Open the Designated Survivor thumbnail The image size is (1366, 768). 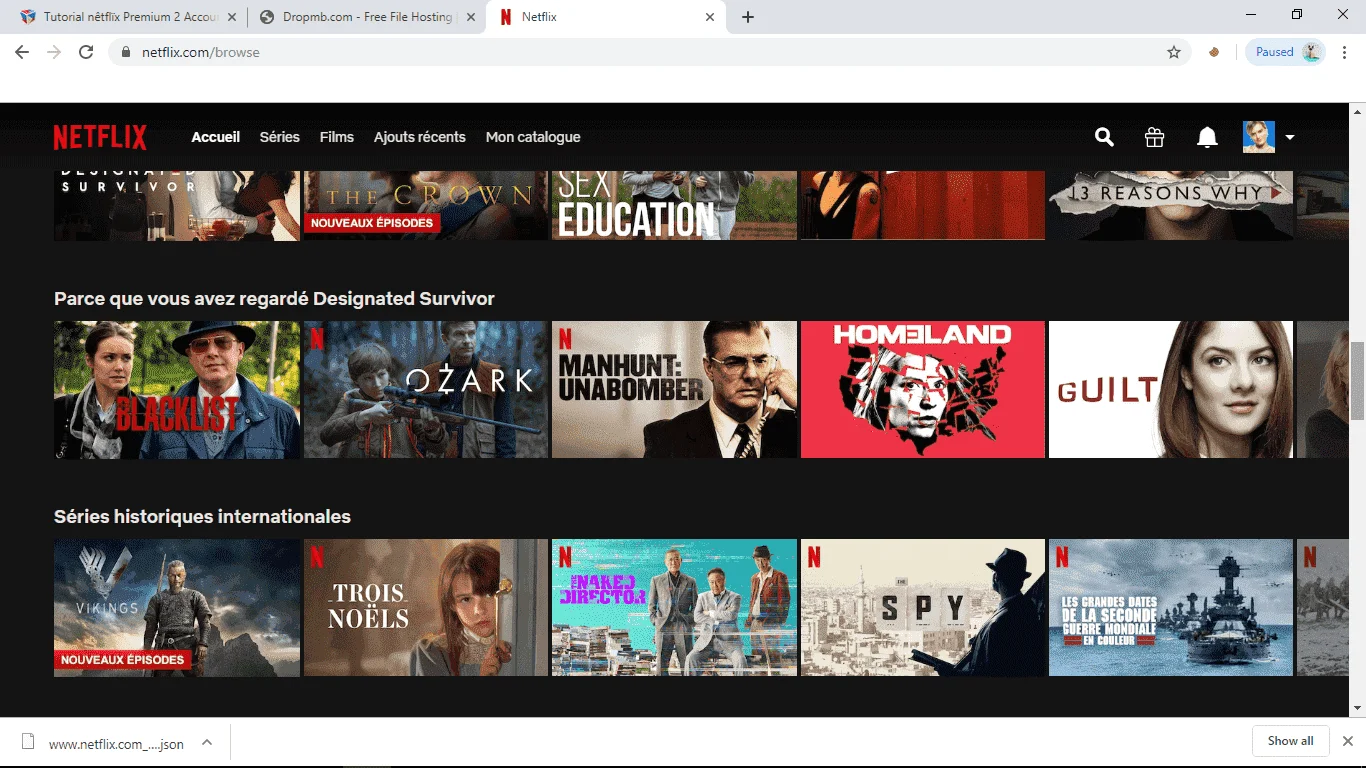177,205
